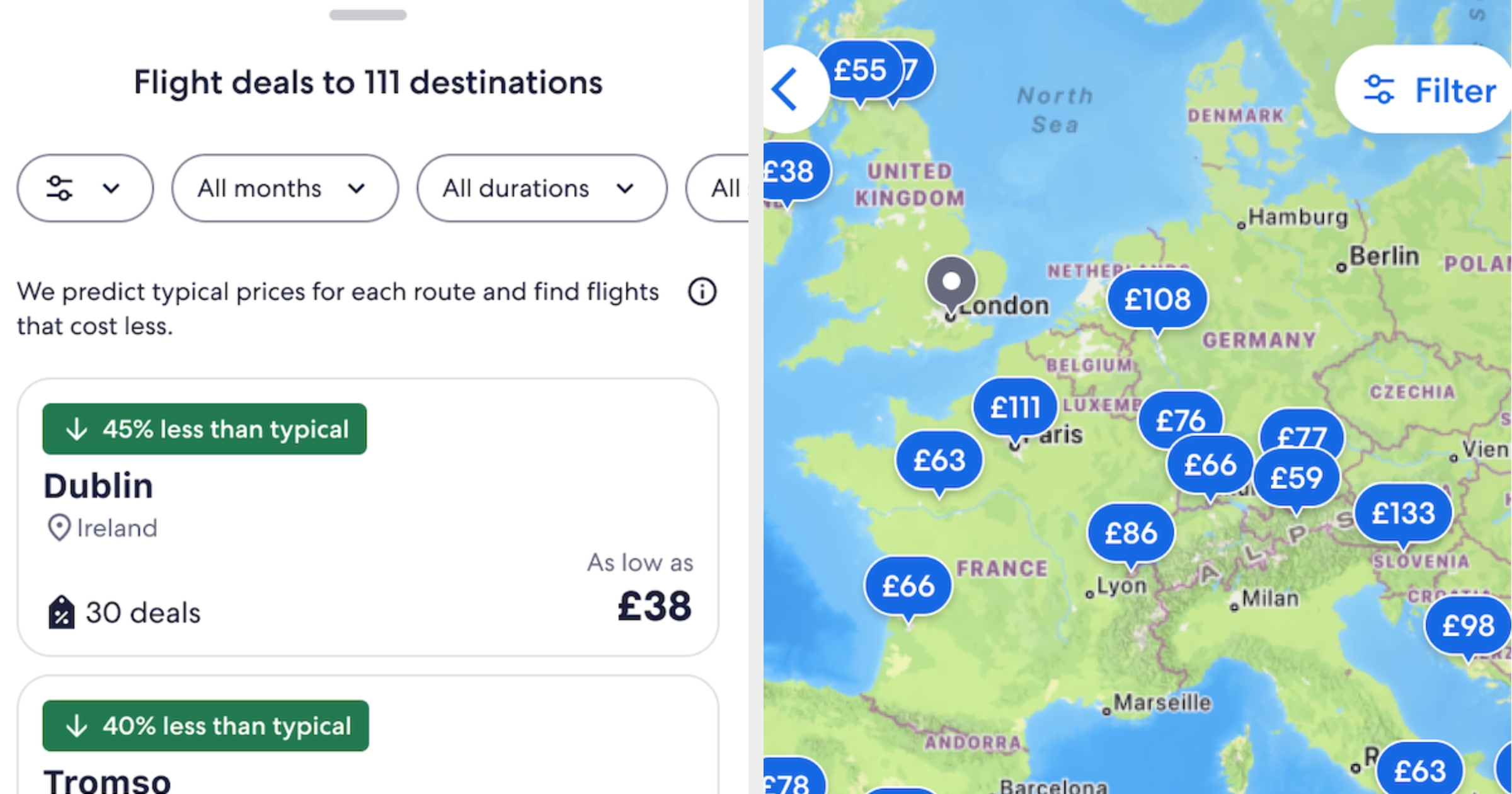This screenshot has height=794, width=1512.
Task: Select the £111 price marker near Paris
Action: (1014, 407)
